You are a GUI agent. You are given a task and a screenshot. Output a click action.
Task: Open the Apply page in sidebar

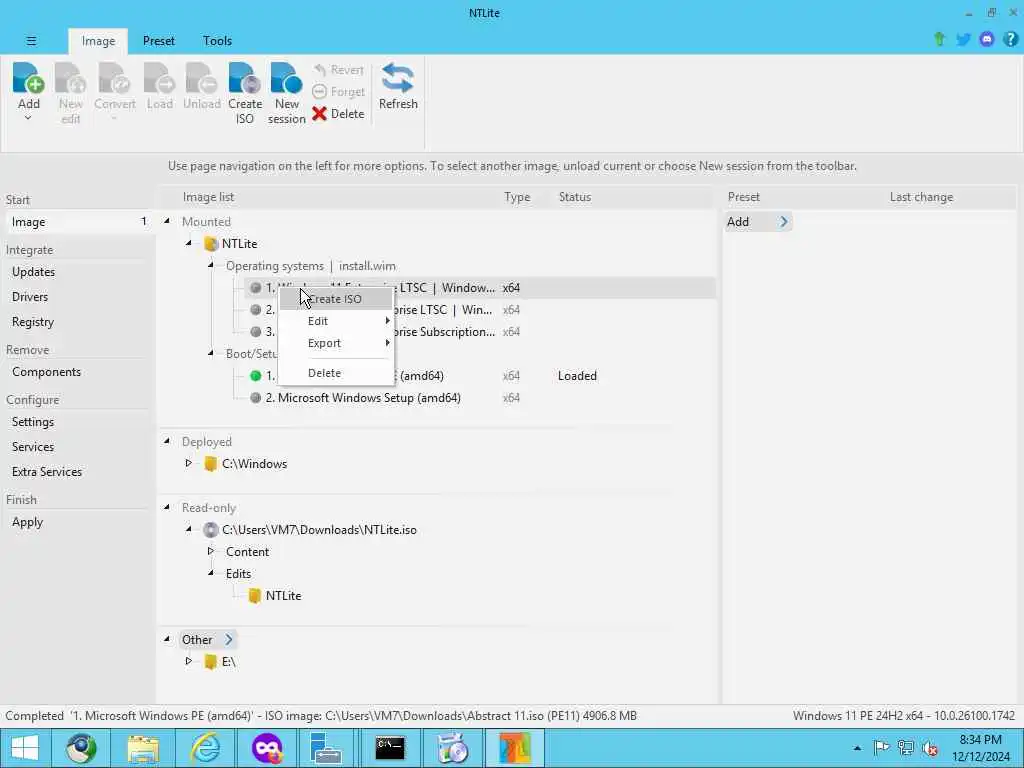click(x=27, y=522)
